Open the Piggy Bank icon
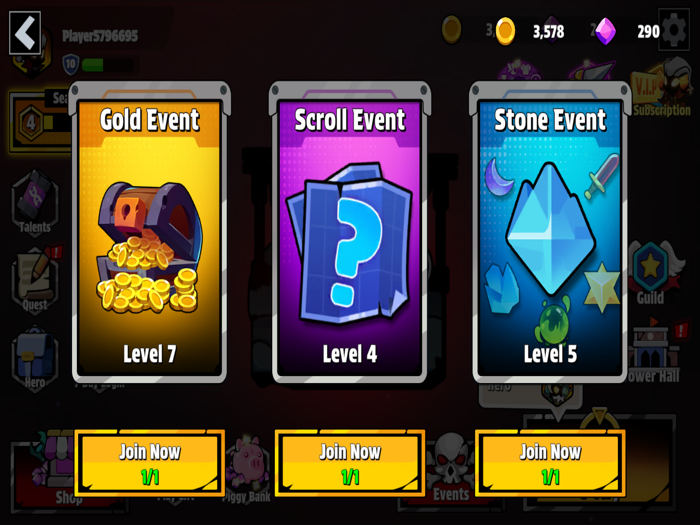Viewport: 700px width, 525px height. pos(248,469)
